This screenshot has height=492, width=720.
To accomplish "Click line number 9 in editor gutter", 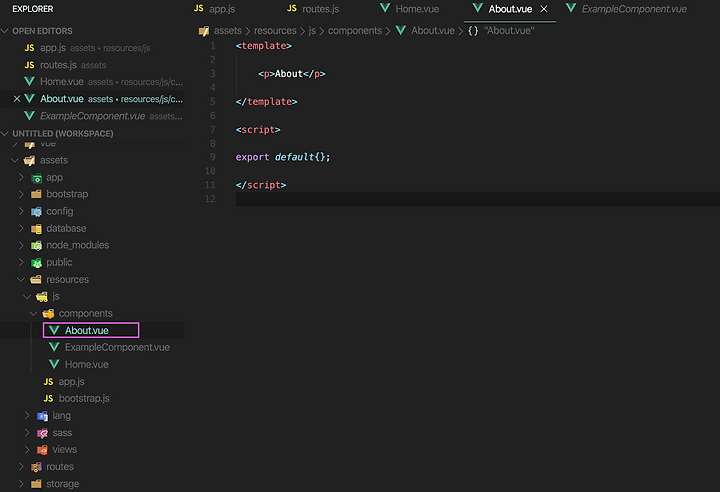I will 213,157.
